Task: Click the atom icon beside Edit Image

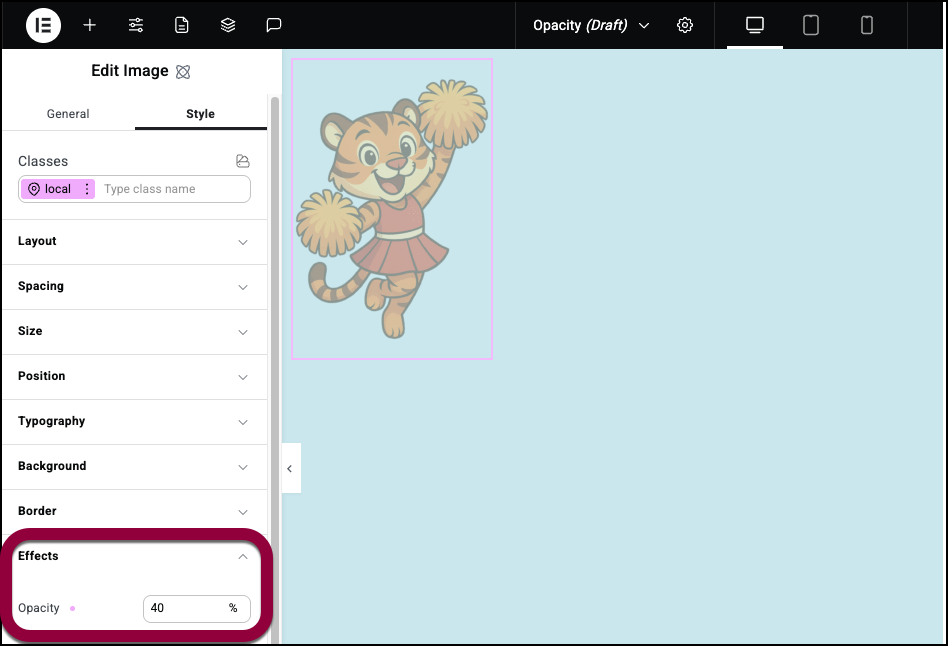Action: (x=183, y=72)
